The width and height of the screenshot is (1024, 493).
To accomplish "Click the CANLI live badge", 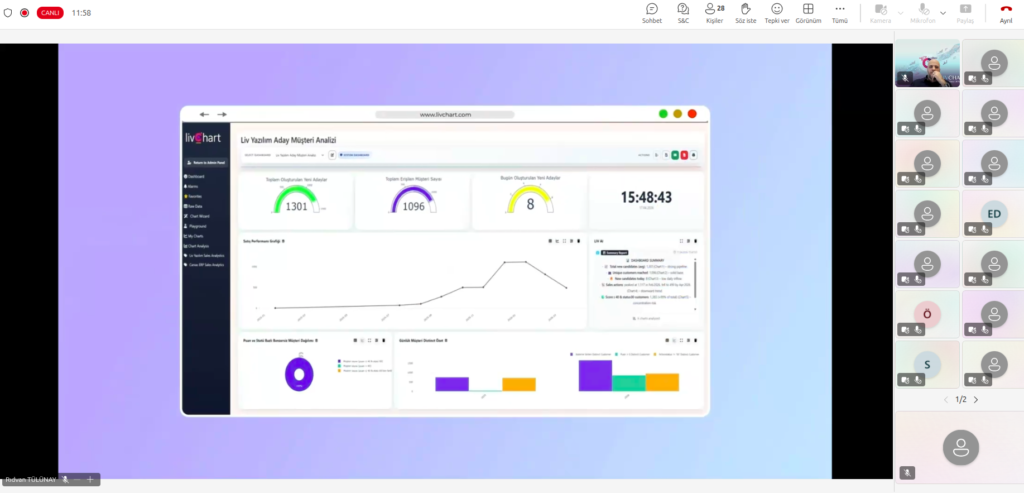I will (x=50, y=13).
